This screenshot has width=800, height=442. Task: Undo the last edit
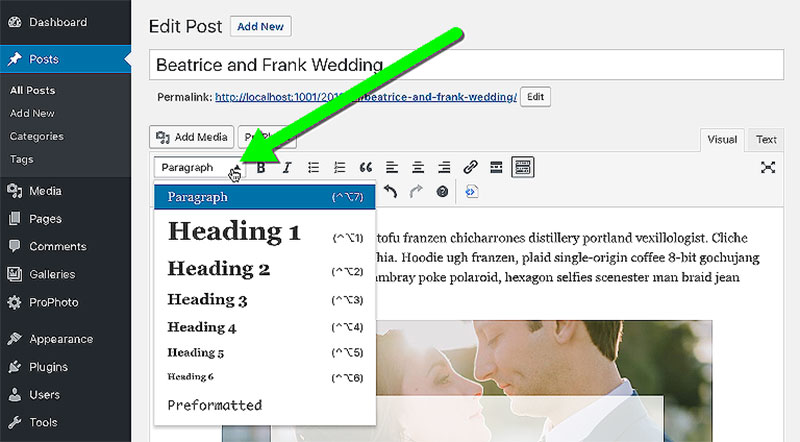(x=390, y=191)
